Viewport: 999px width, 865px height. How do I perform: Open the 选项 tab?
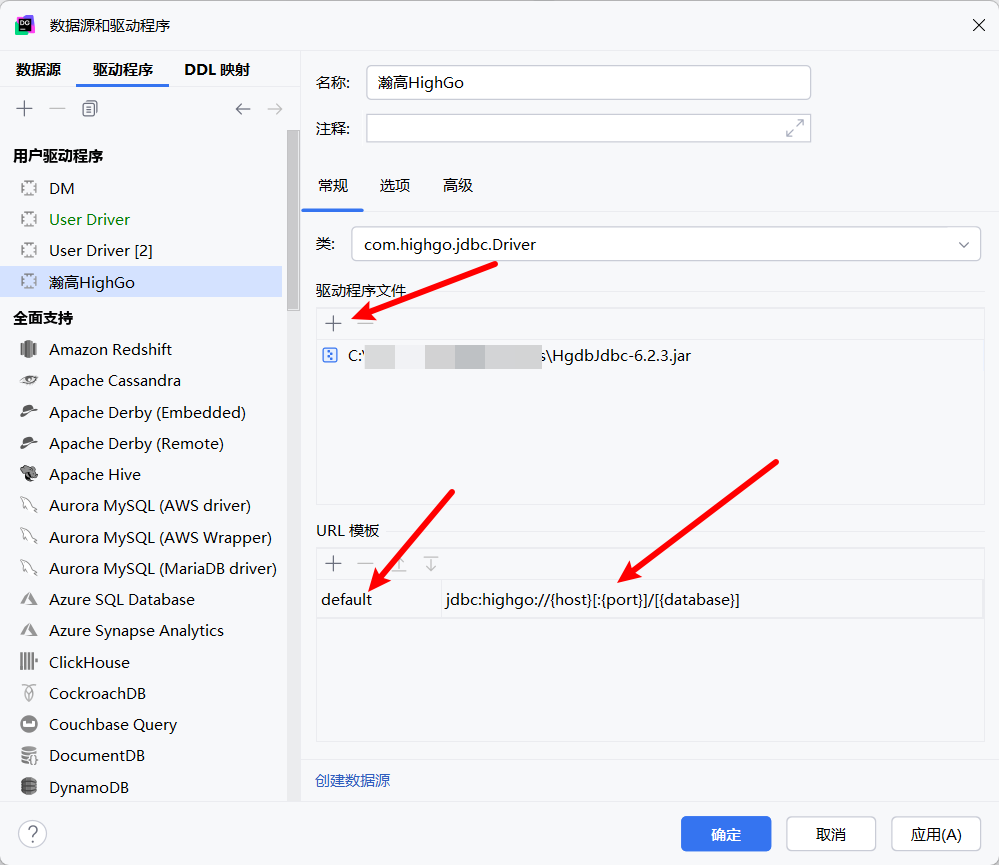point(394,185)
